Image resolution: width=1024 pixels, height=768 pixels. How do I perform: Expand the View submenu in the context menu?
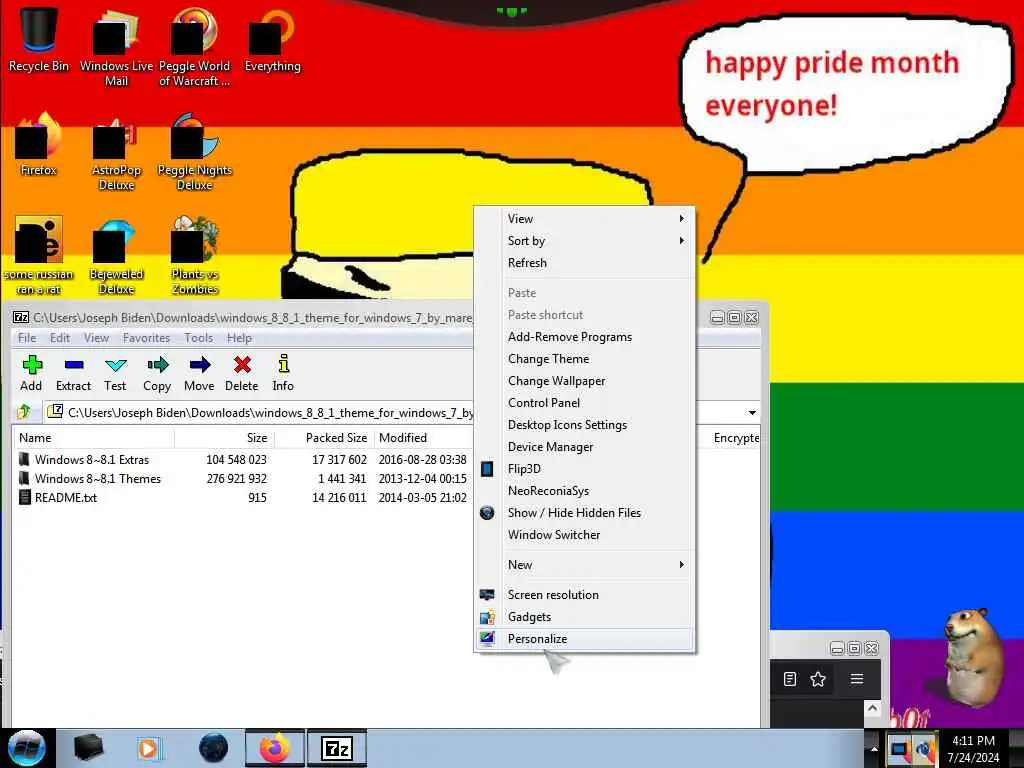[x=584, y=219]
